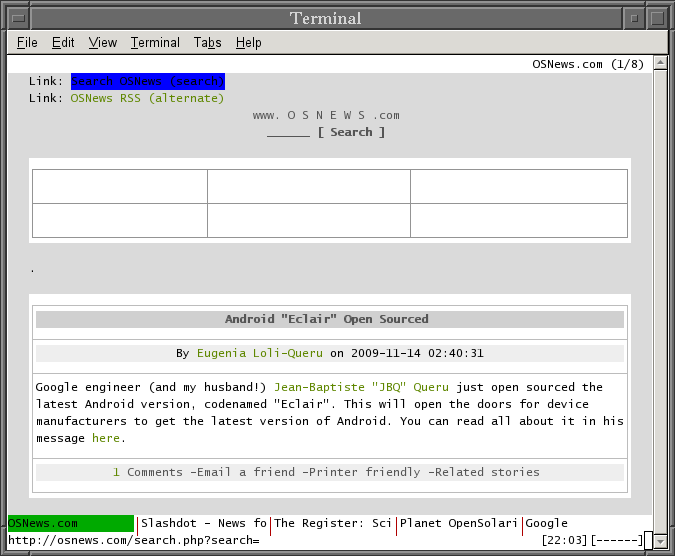Screen dimensions: 675x556
Task: Switch to the Slashdot browser tab
Action: (x=203, y=523)
